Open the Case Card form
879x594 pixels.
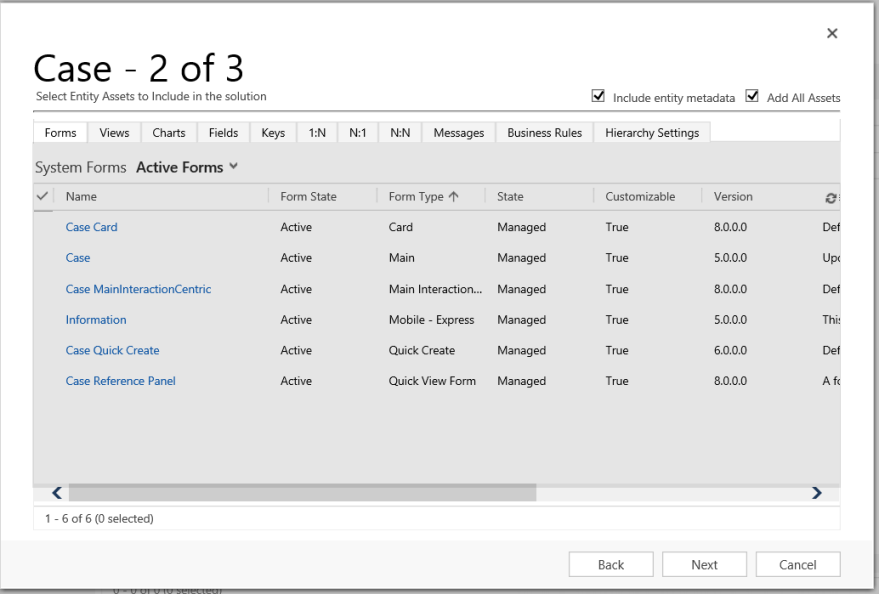pyautogui.click(x=91, y=227)
